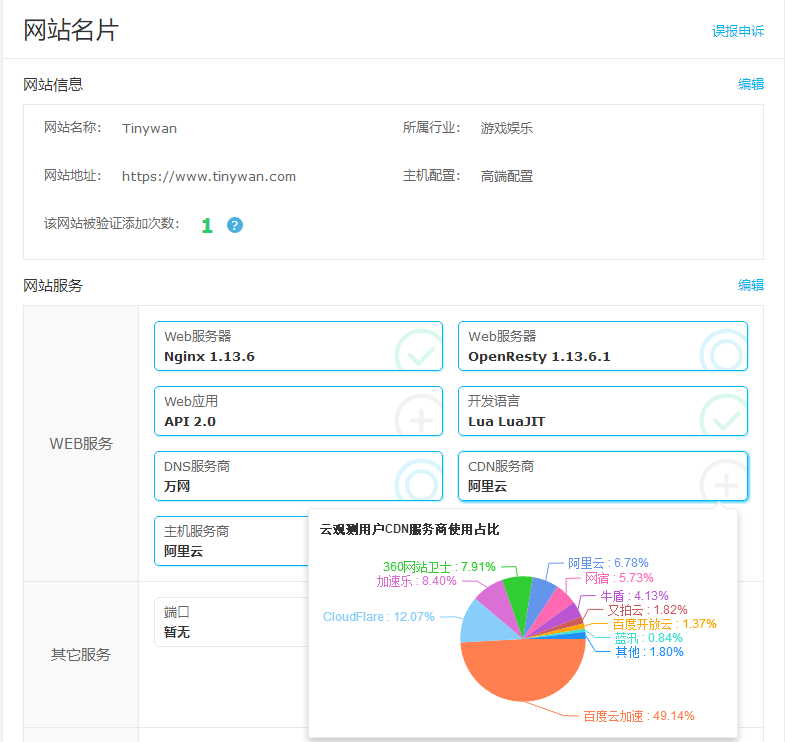Click plus icon on Web应用 API 2.0 card

(x=420, y=416)
